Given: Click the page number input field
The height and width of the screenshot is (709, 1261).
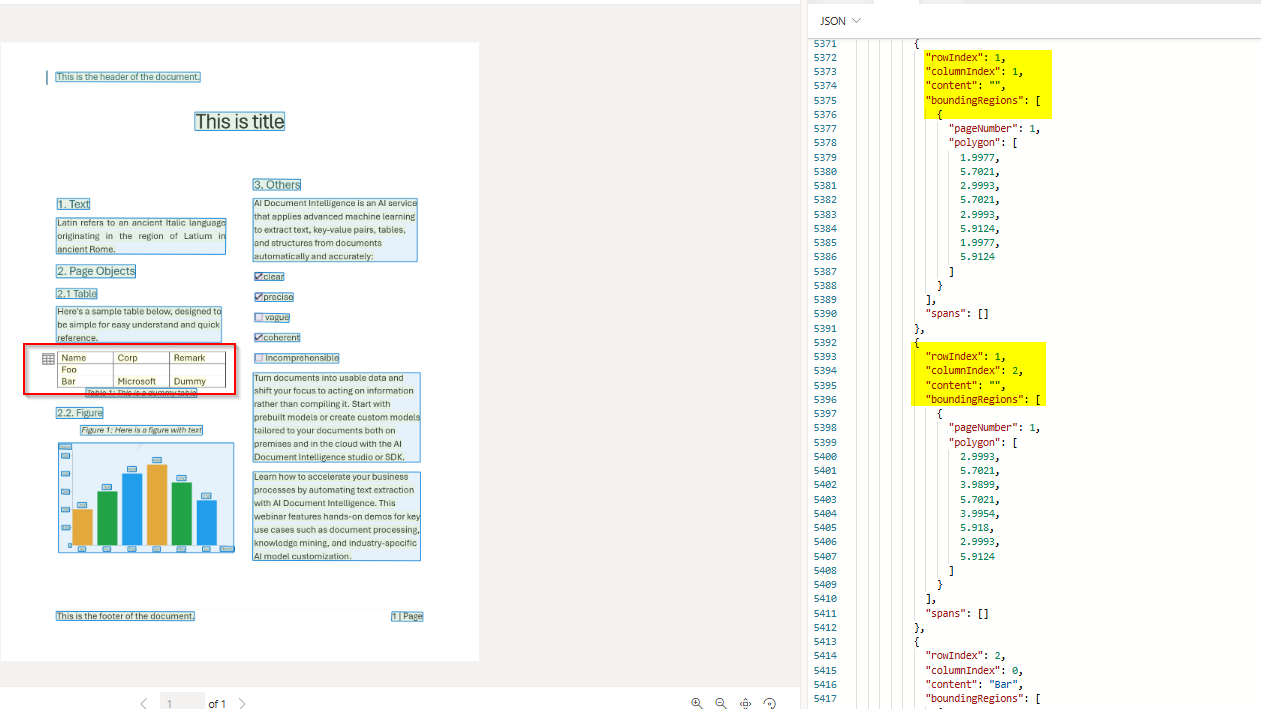Looking at the screenshot, I should click(x=182, y=702).
